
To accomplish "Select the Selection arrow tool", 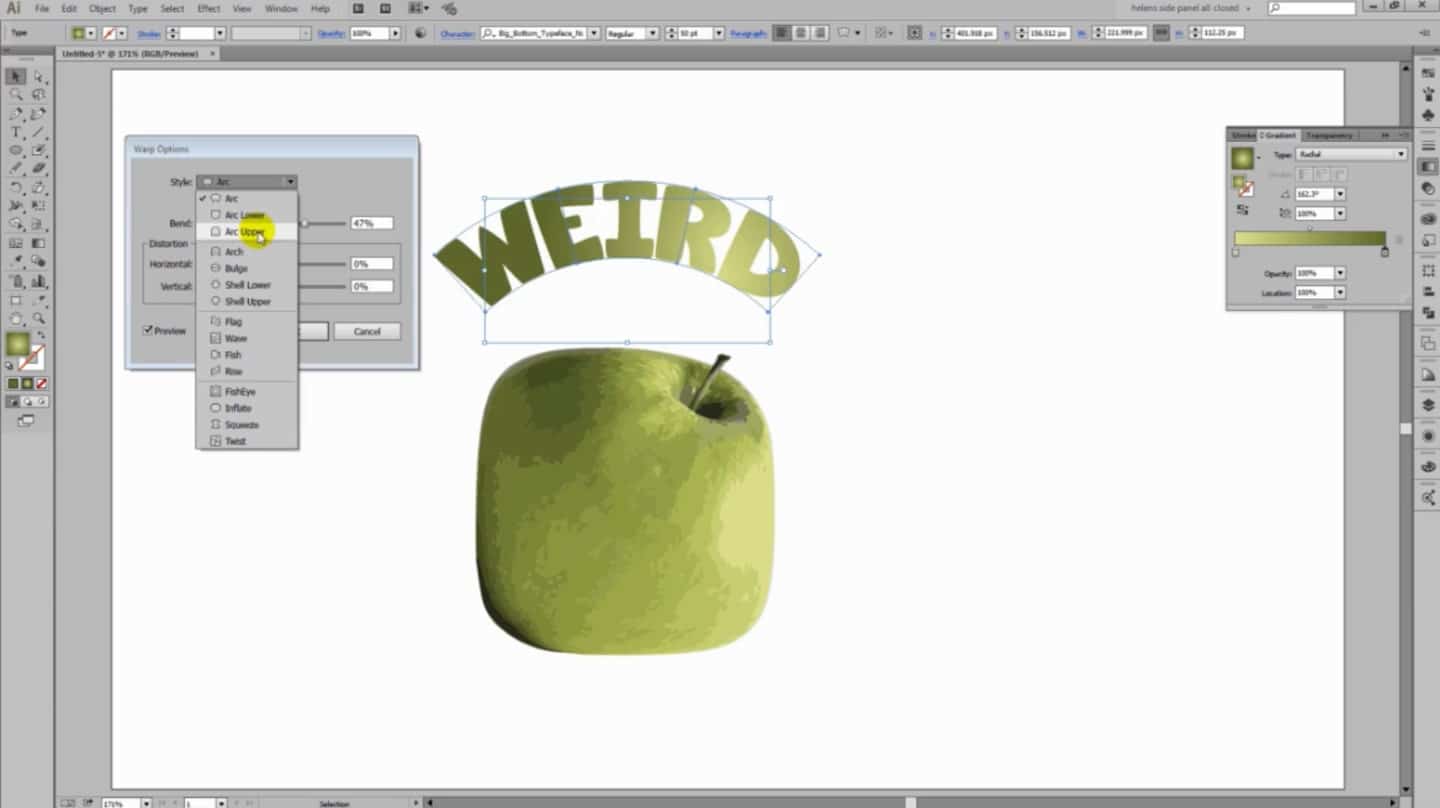I will (x=16, y=77).
